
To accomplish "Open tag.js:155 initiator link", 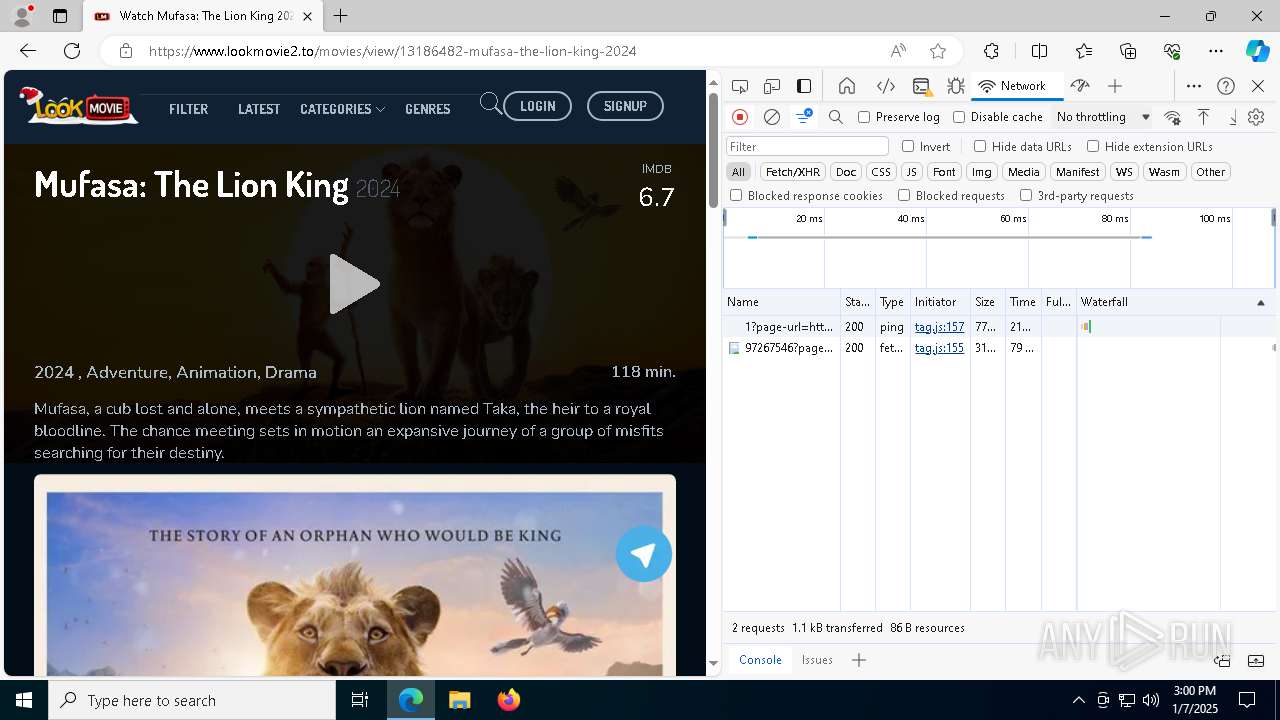I will coord(939,348).
